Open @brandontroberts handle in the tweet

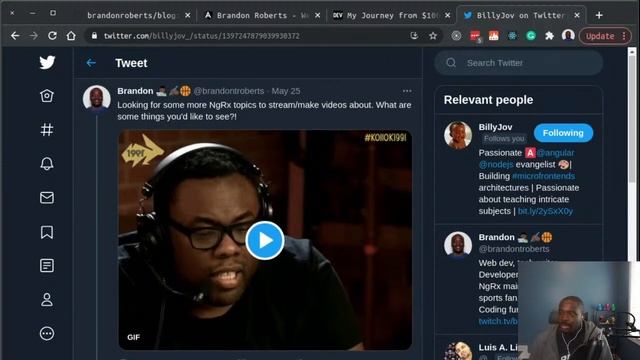coord(229,91)
